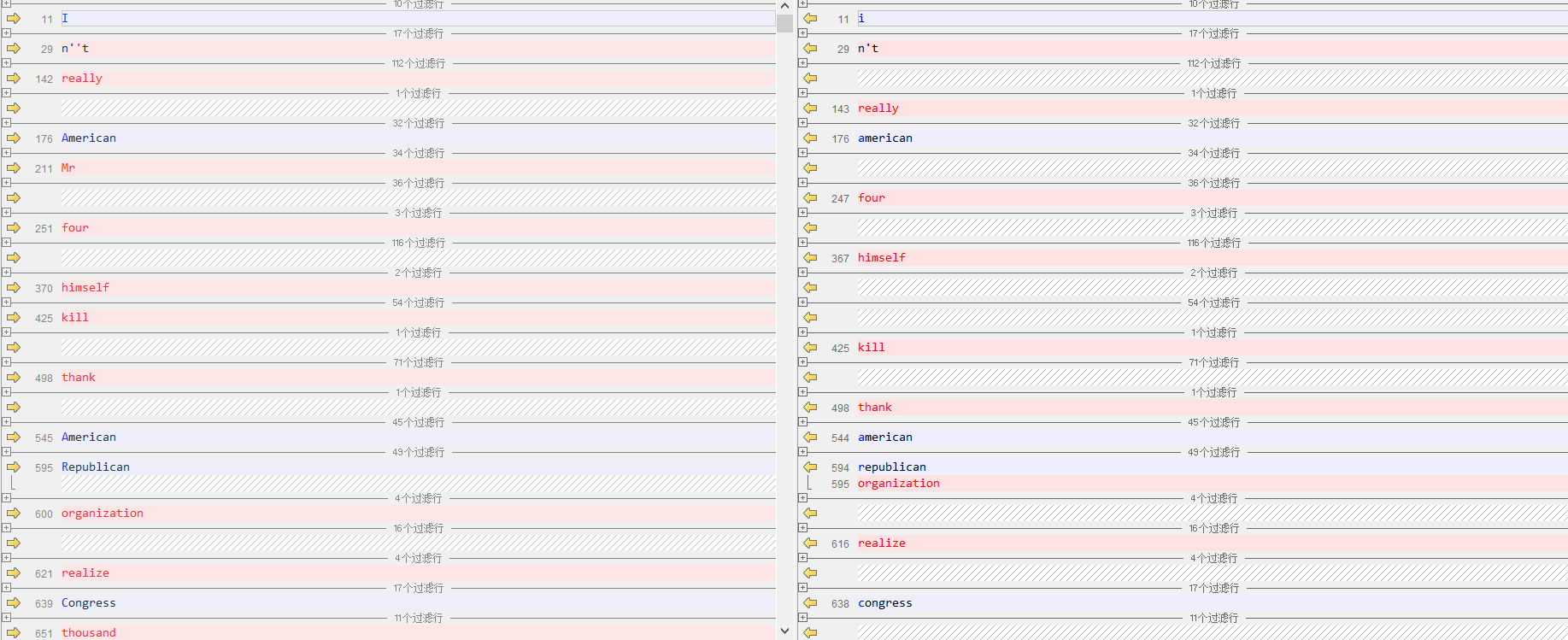Select 'realize' text on right line 616
Screen dimensions: 1568x640
(882, 543)
